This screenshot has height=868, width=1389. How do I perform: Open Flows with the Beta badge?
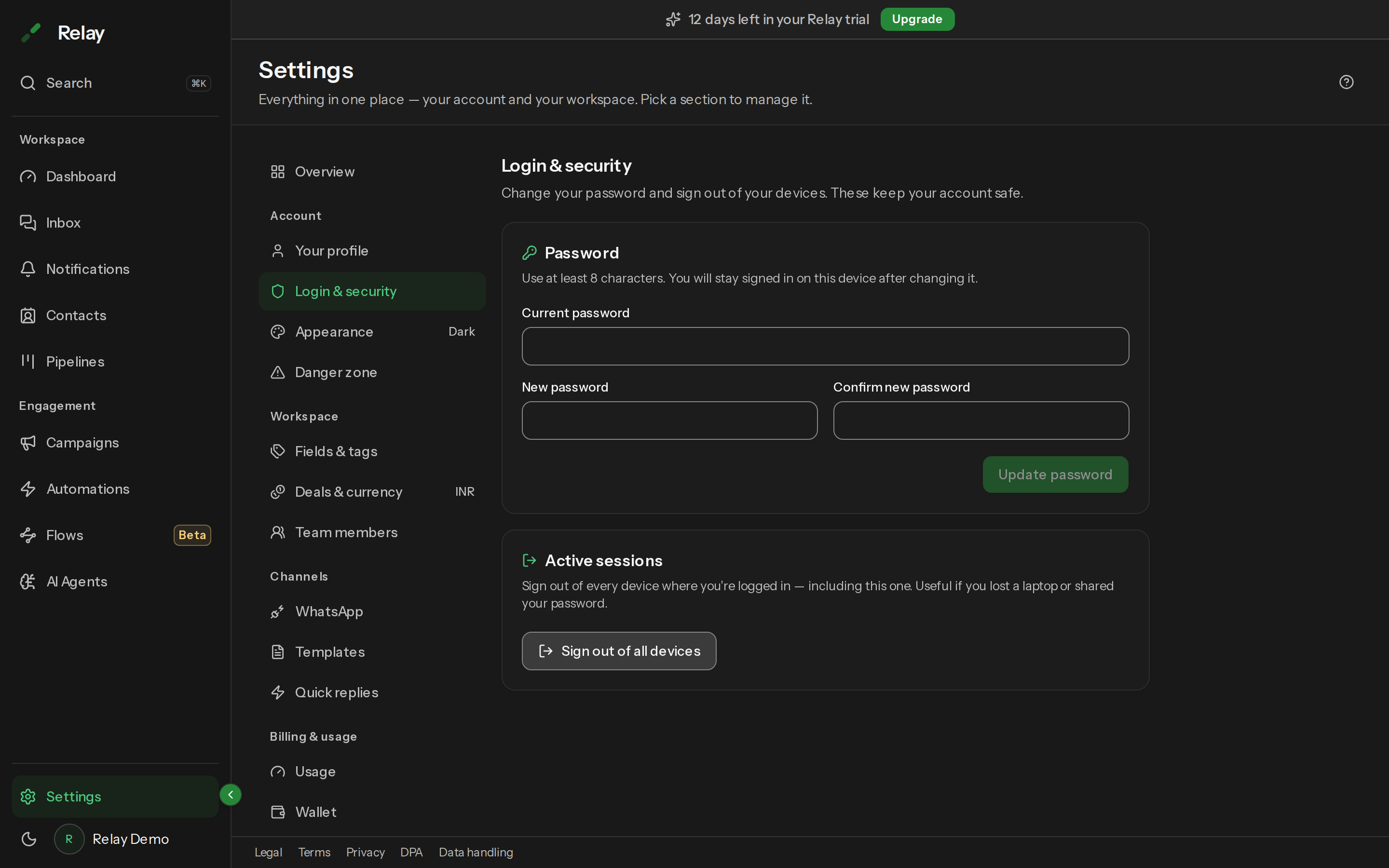115,535
